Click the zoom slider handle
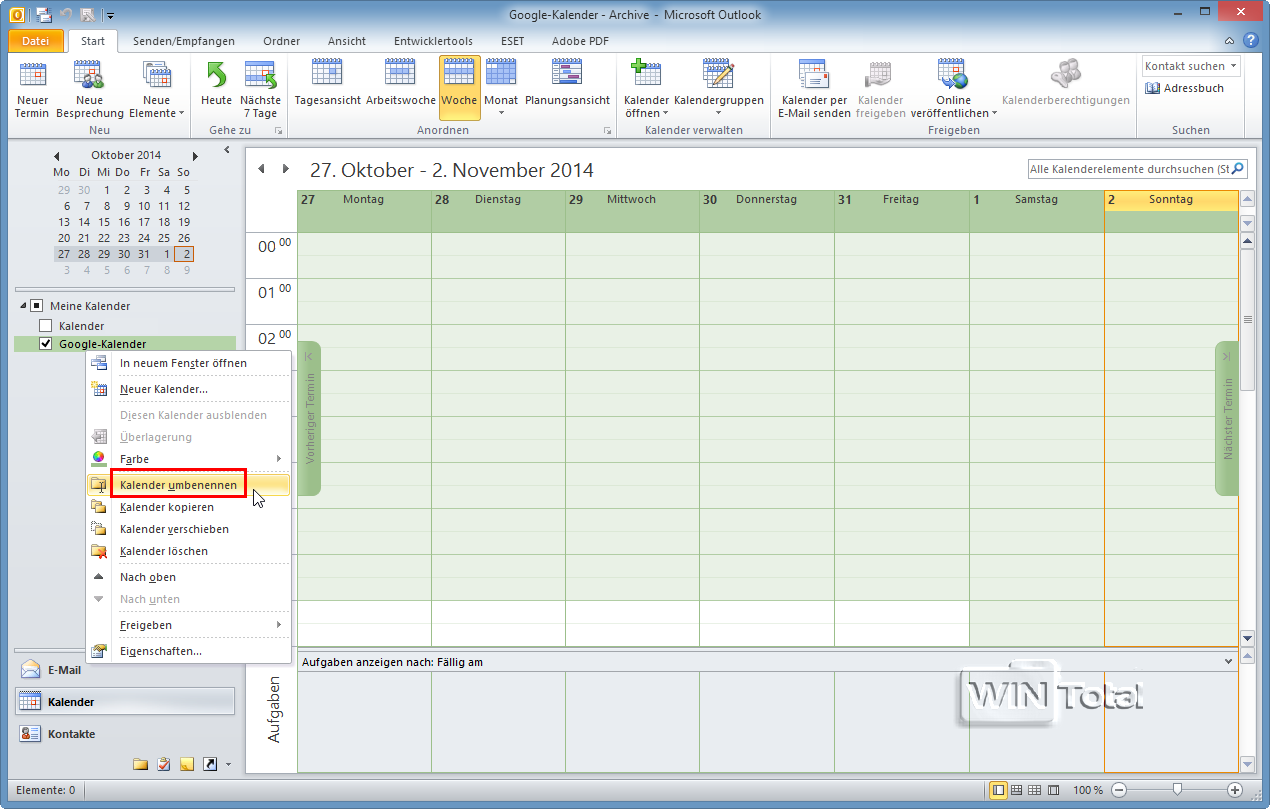Screen dimensions: 1270x809 point(1178,790)
